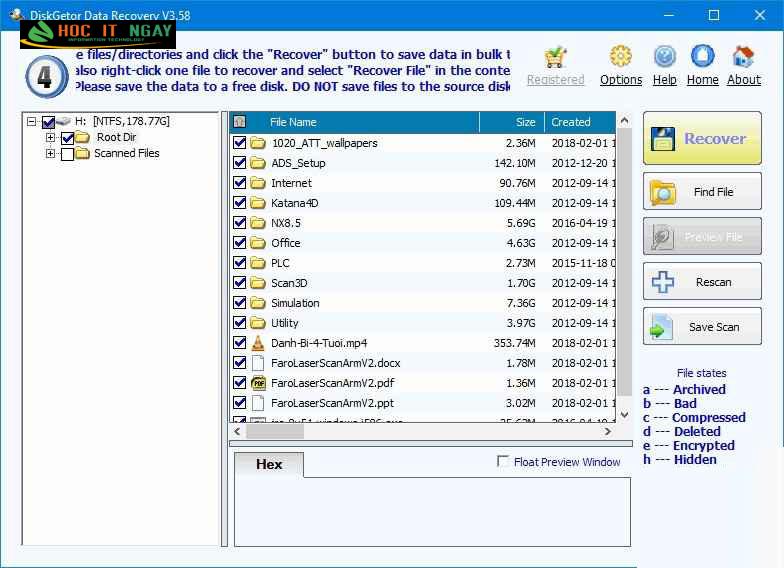Click the Registered link

coord(556,80)
